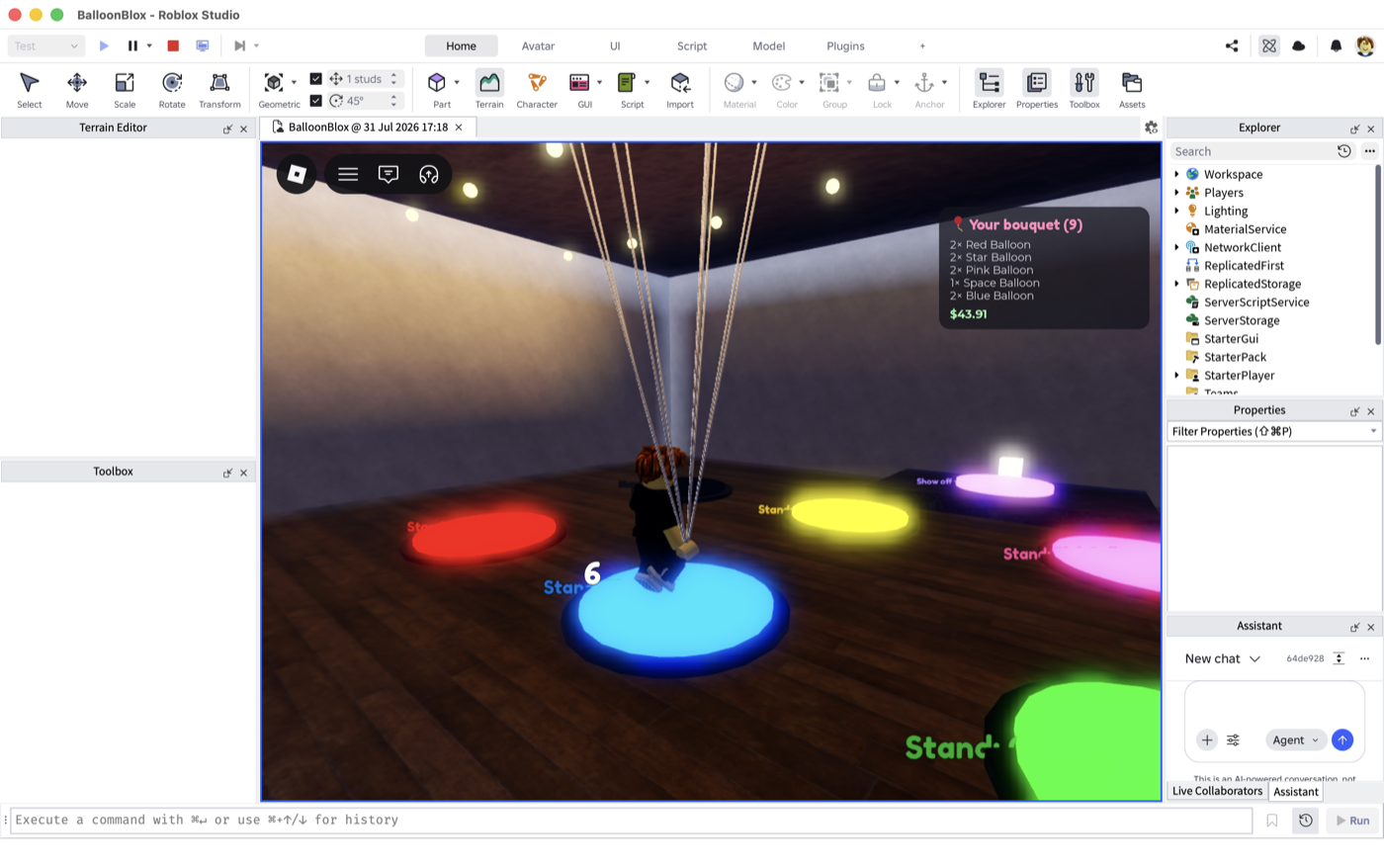Click the Character tool
The height and width of the screenshot is (868, 1384).
[x=537, y=89]
